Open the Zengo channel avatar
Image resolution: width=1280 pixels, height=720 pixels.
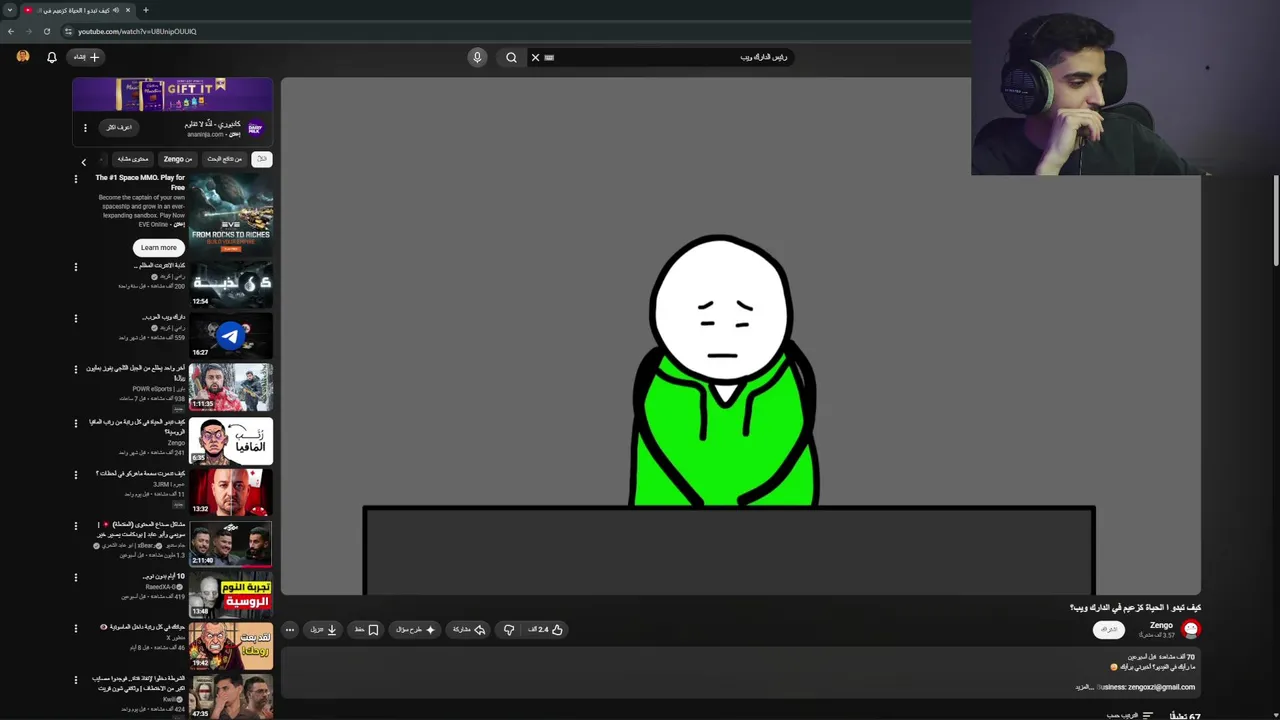point(1190,629)
